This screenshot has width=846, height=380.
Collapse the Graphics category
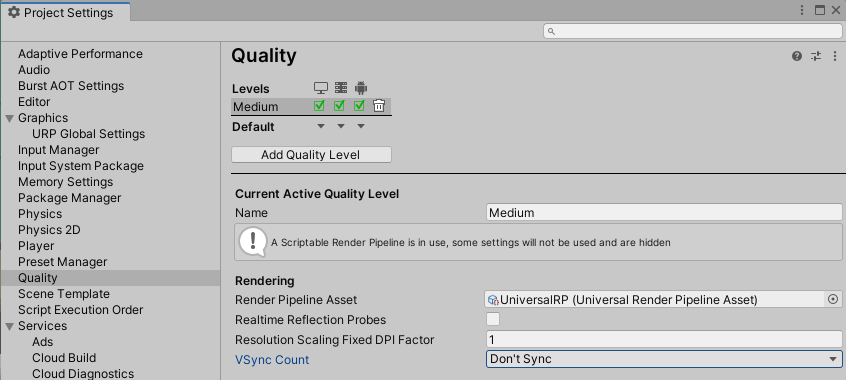[9, 118]
